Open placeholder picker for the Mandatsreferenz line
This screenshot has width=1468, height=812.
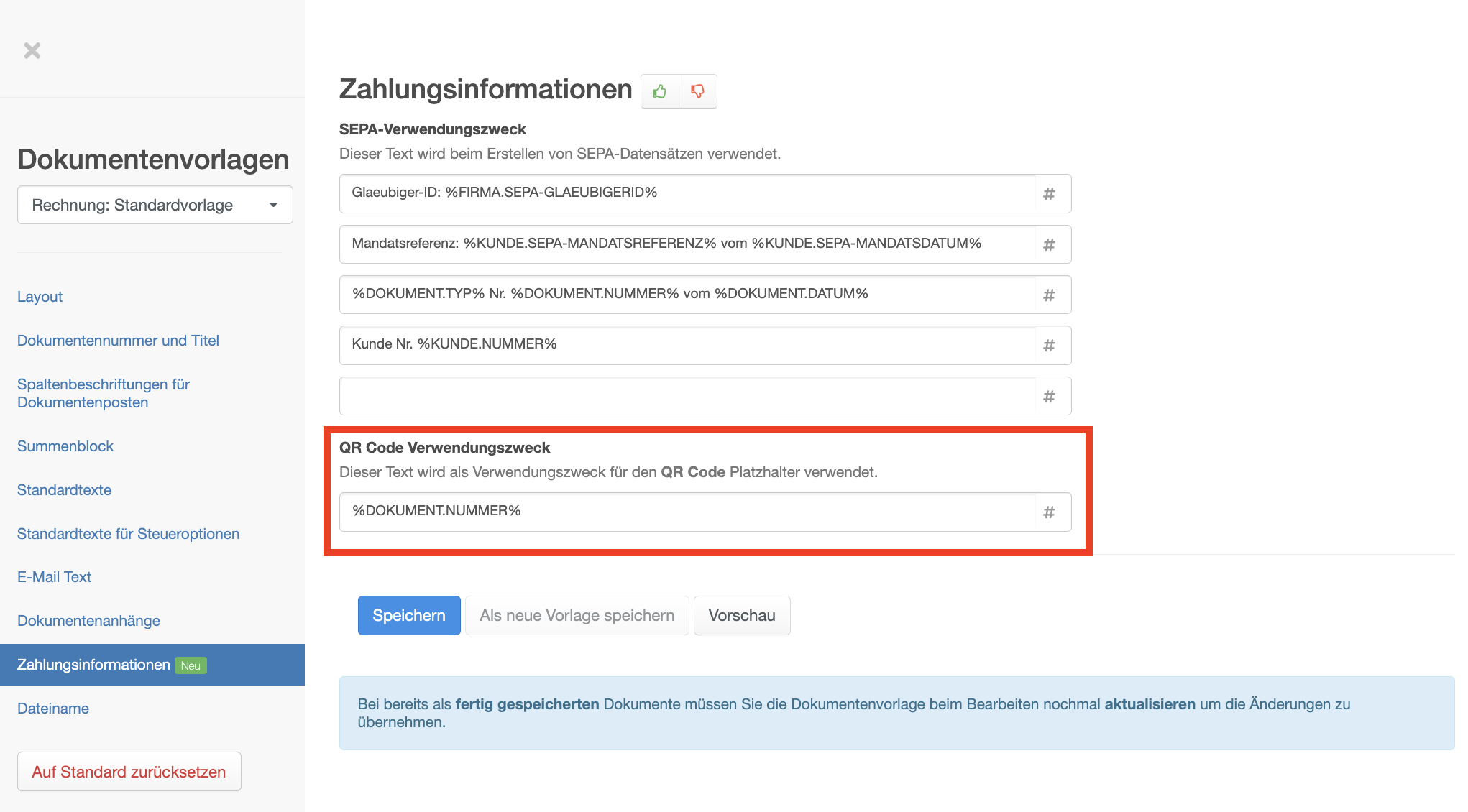point(1049,245)
